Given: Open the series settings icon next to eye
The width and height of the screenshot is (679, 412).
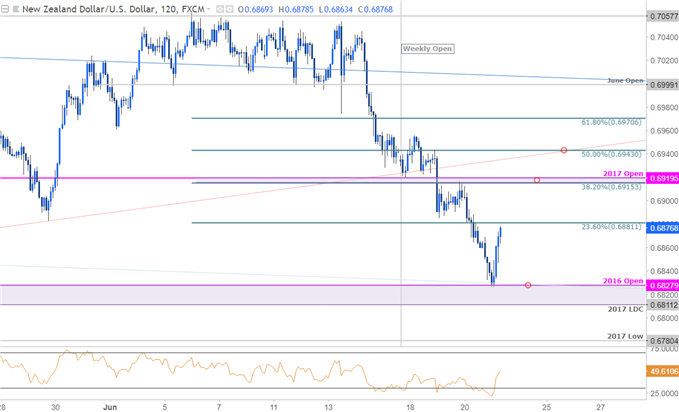Looking at the screenshot, I should [229, 9].
